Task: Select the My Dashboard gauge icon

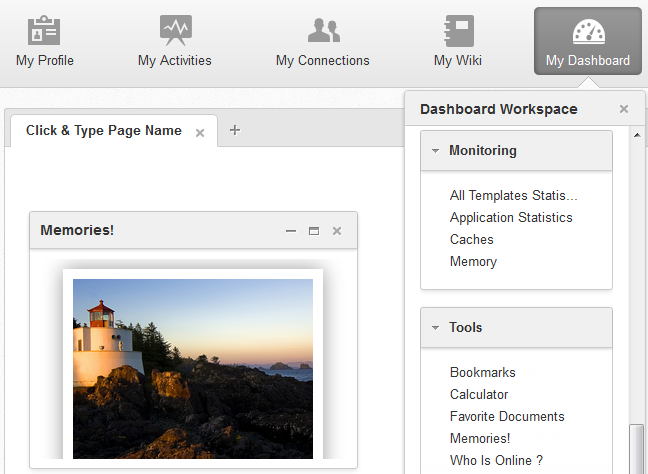Action: (x=588, y=30)
